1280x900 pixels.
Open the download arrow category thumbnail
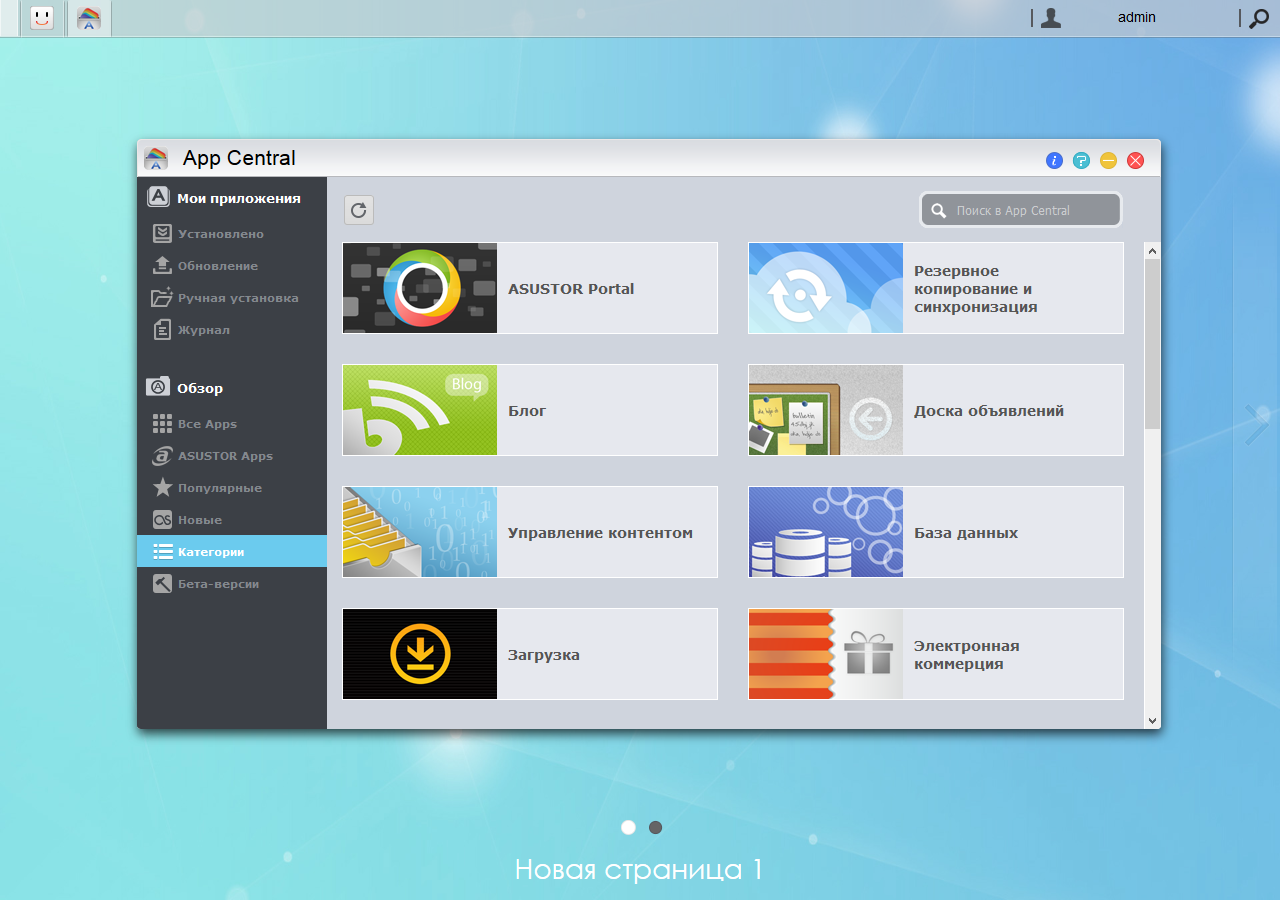[x=420, y=654]
